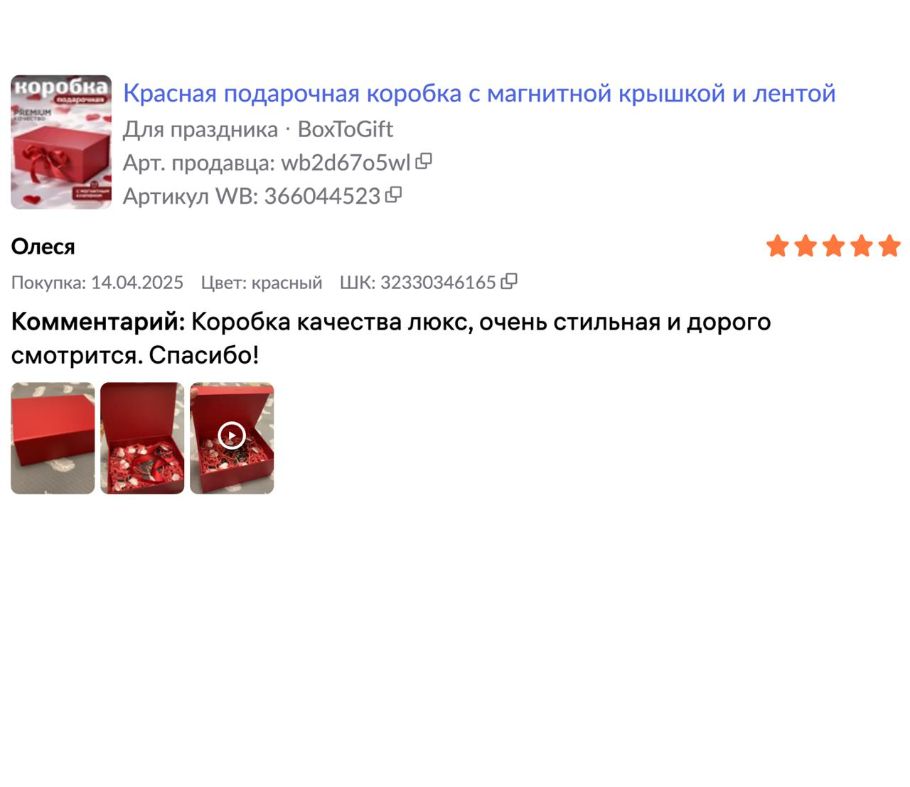Copy the seller article wb2d67o5wl
910x787 pixels.
424,161
